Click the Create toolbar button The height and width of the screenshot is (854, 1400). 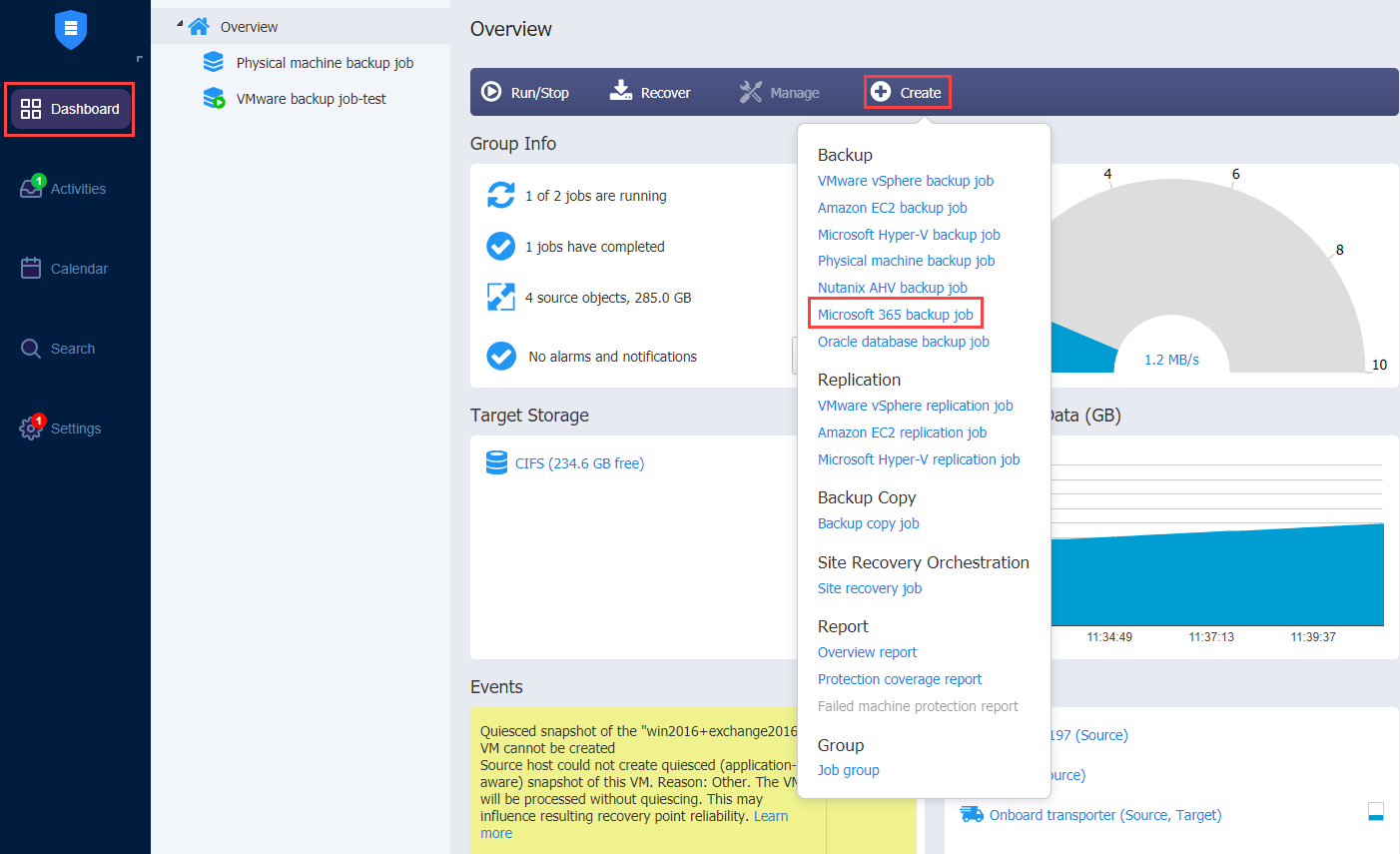click(x=907, y=92)
